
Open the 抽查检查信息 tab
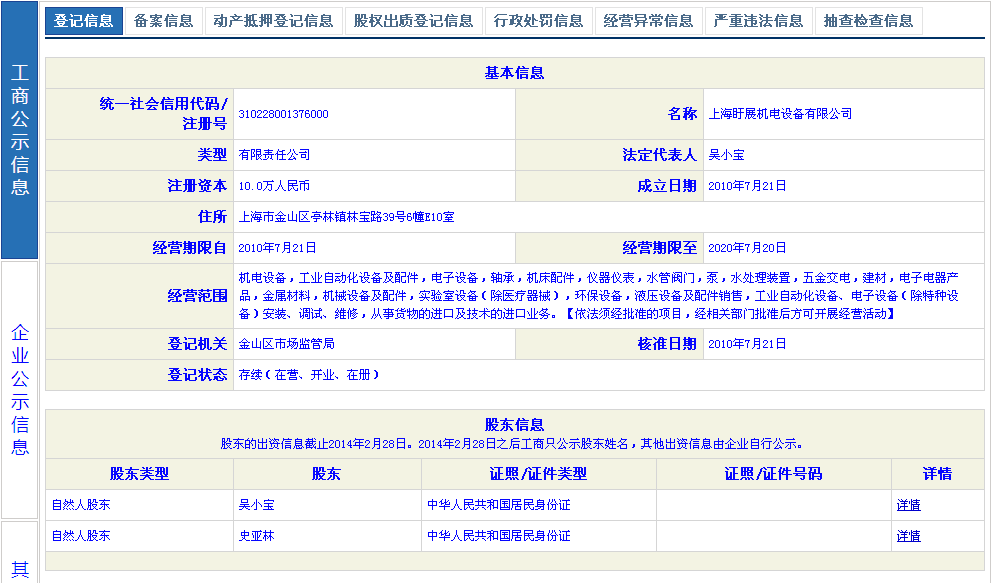click(x=868, y=21)
